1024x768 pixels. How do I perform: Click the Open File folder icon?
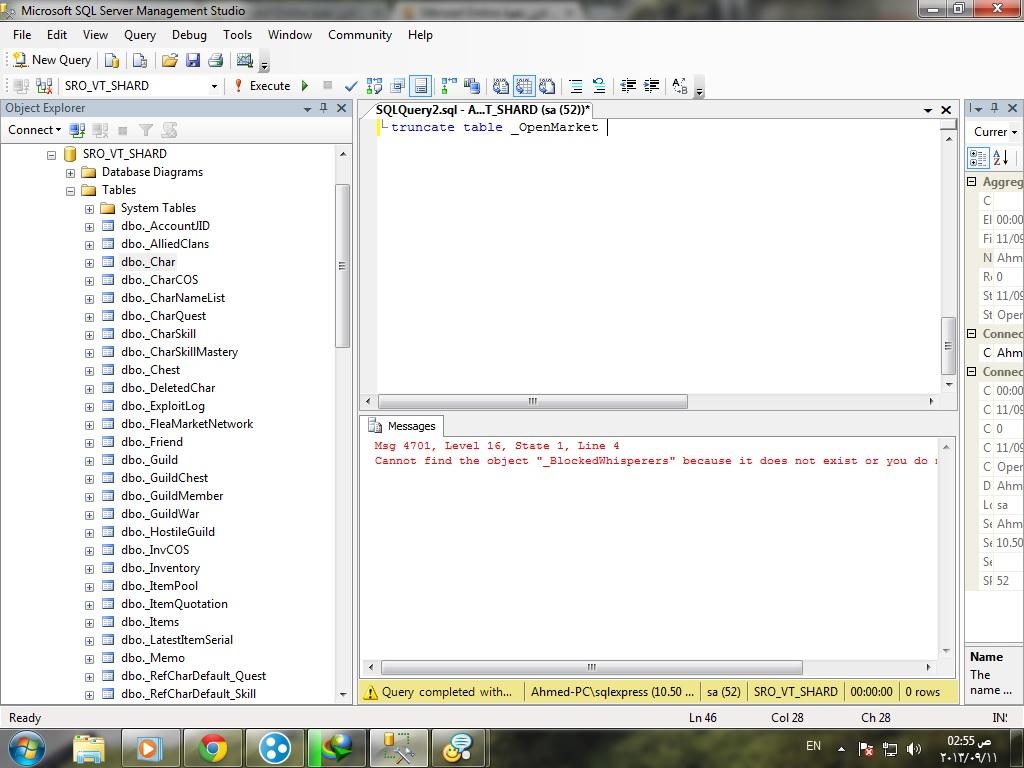coord(169,60)
